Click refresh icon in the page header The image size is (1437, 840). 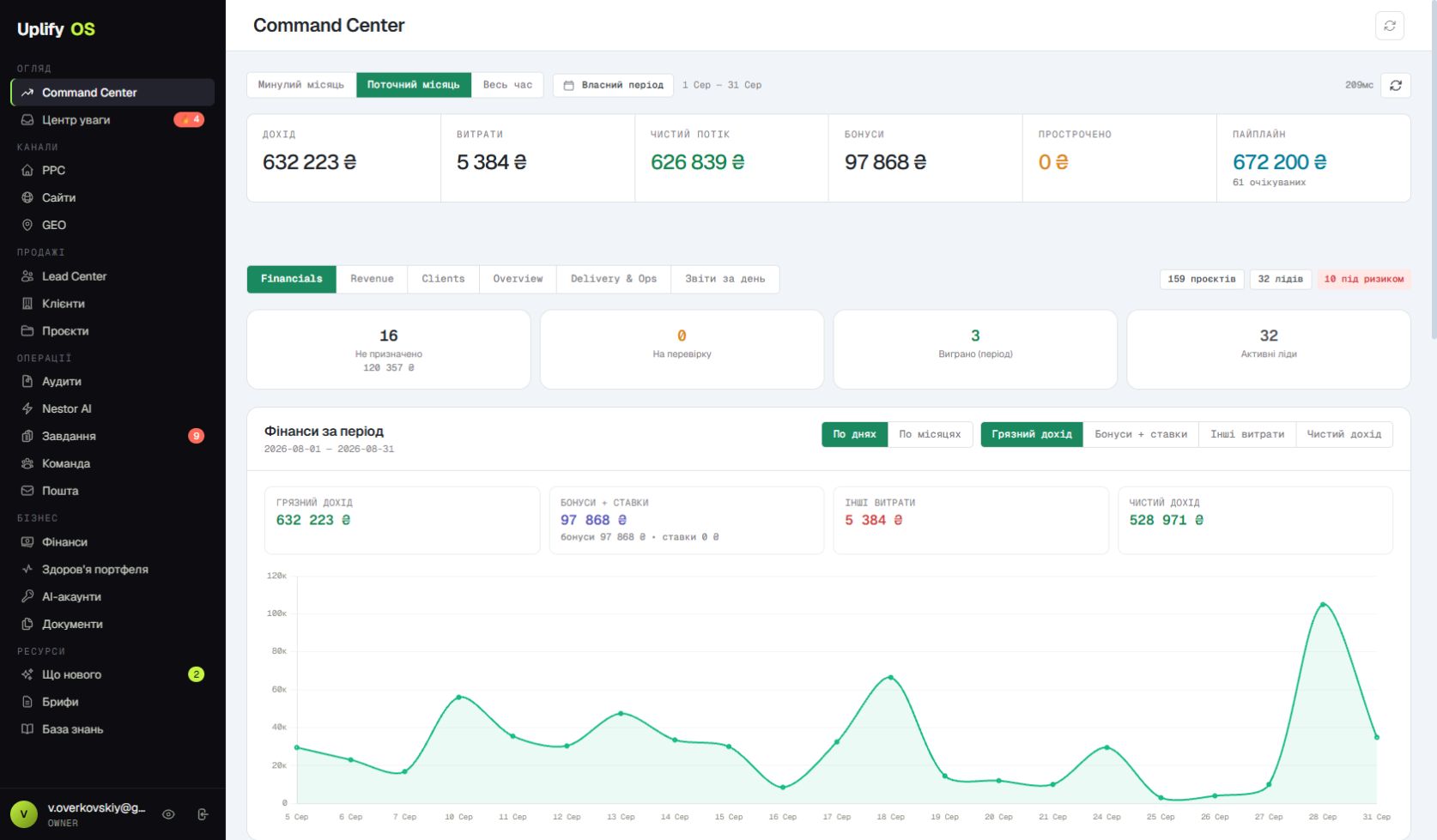click(1390, 26)
